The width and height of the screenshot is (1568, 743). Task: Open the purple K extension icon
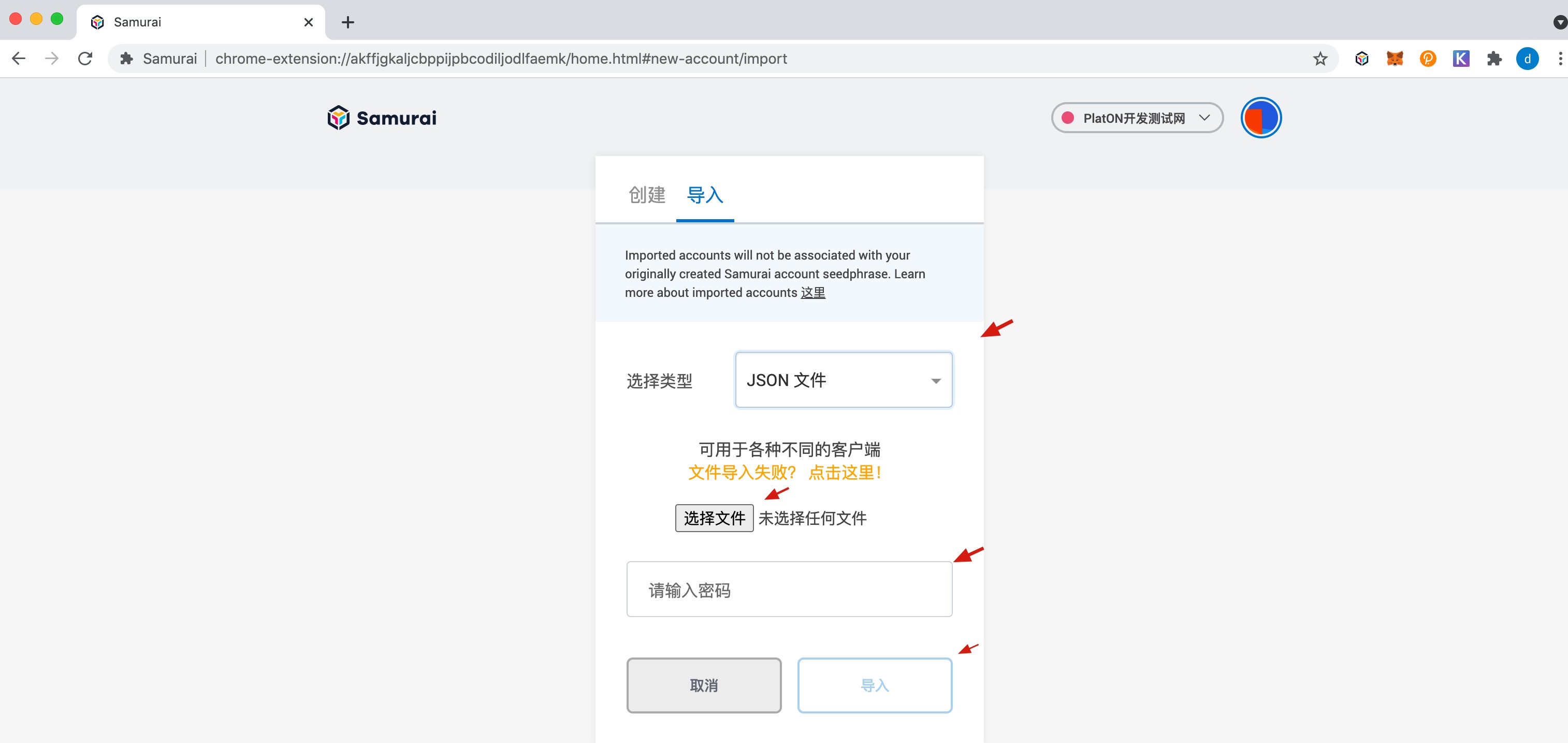click(1461, 59)
